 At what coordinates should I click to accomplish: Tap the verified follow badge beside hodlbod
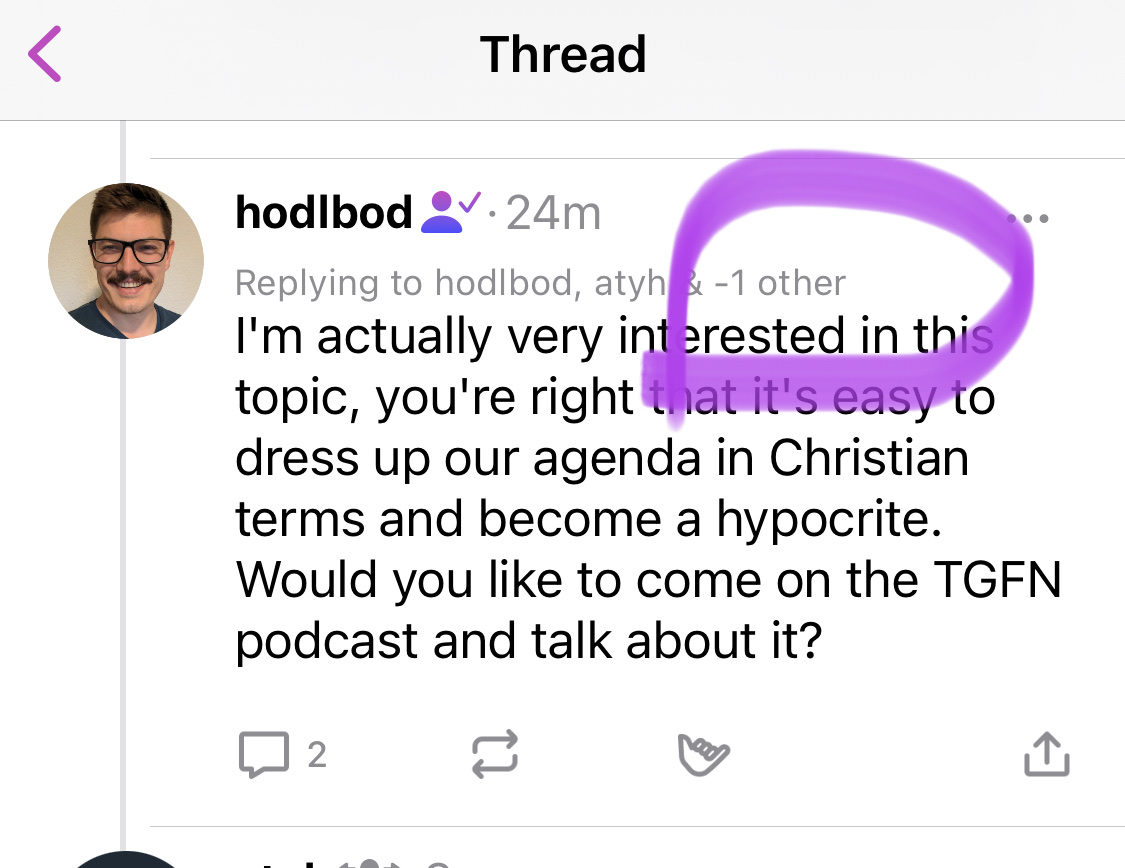point(451,212)
